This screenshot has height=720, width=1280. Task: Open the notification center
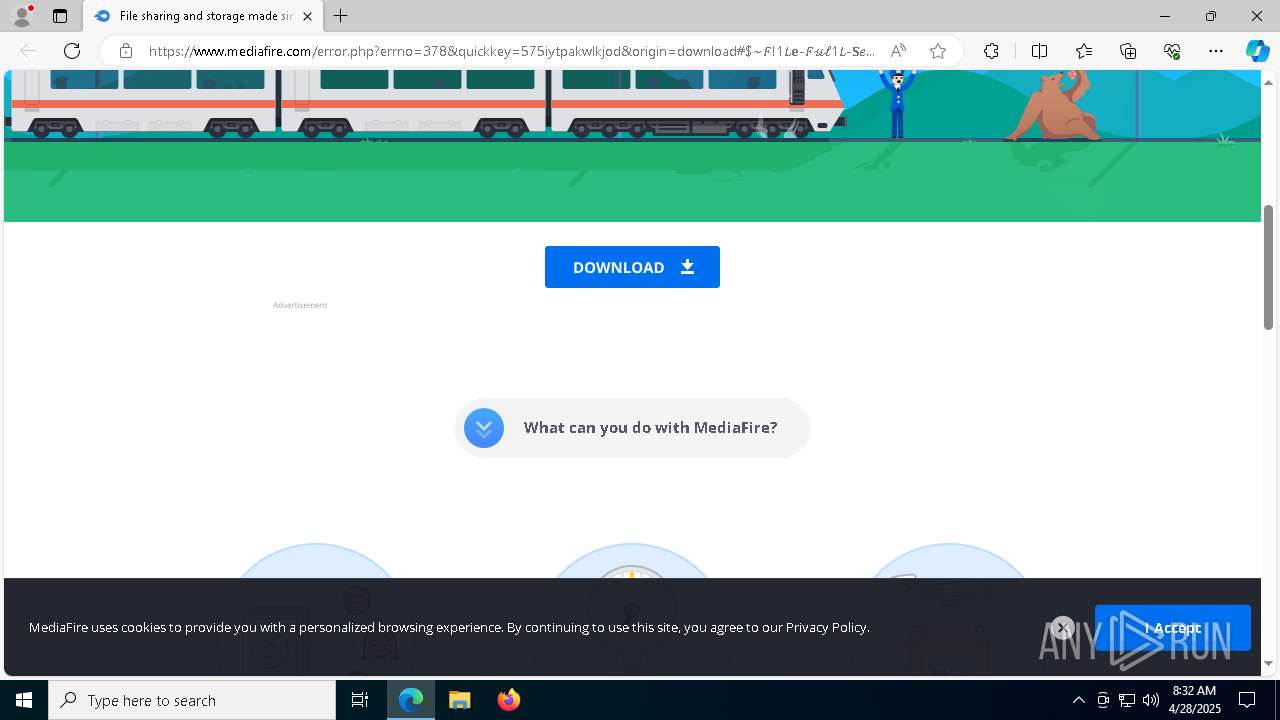(1248, 700)
